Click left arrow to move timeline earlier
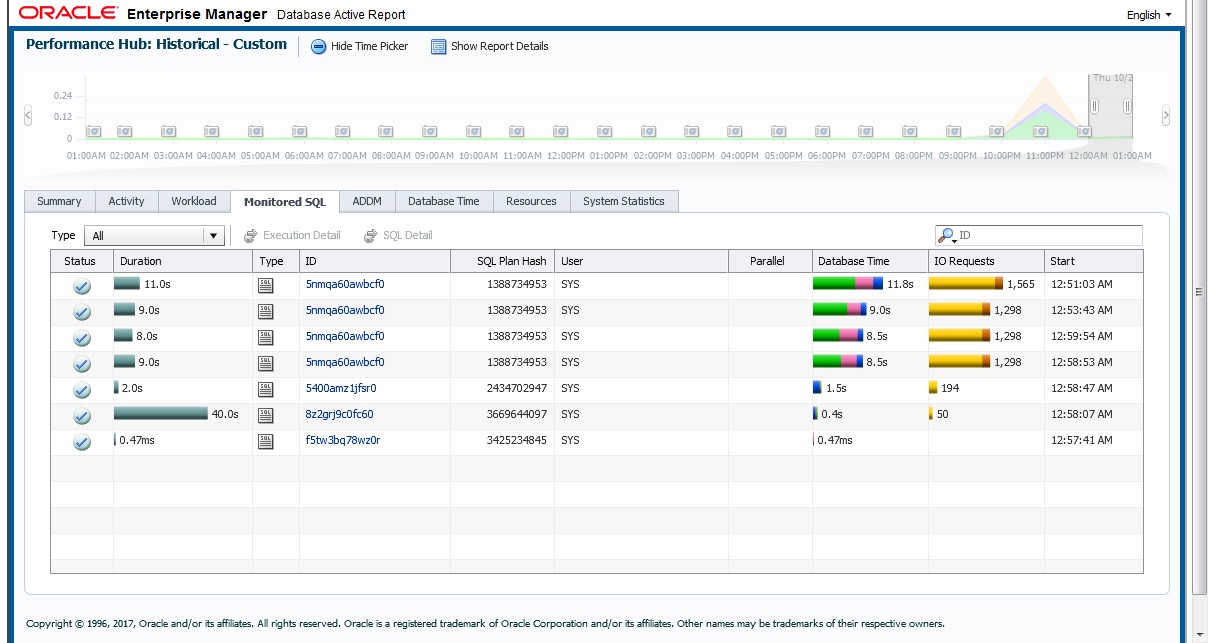1208x643 pixels. pos(28,116)
